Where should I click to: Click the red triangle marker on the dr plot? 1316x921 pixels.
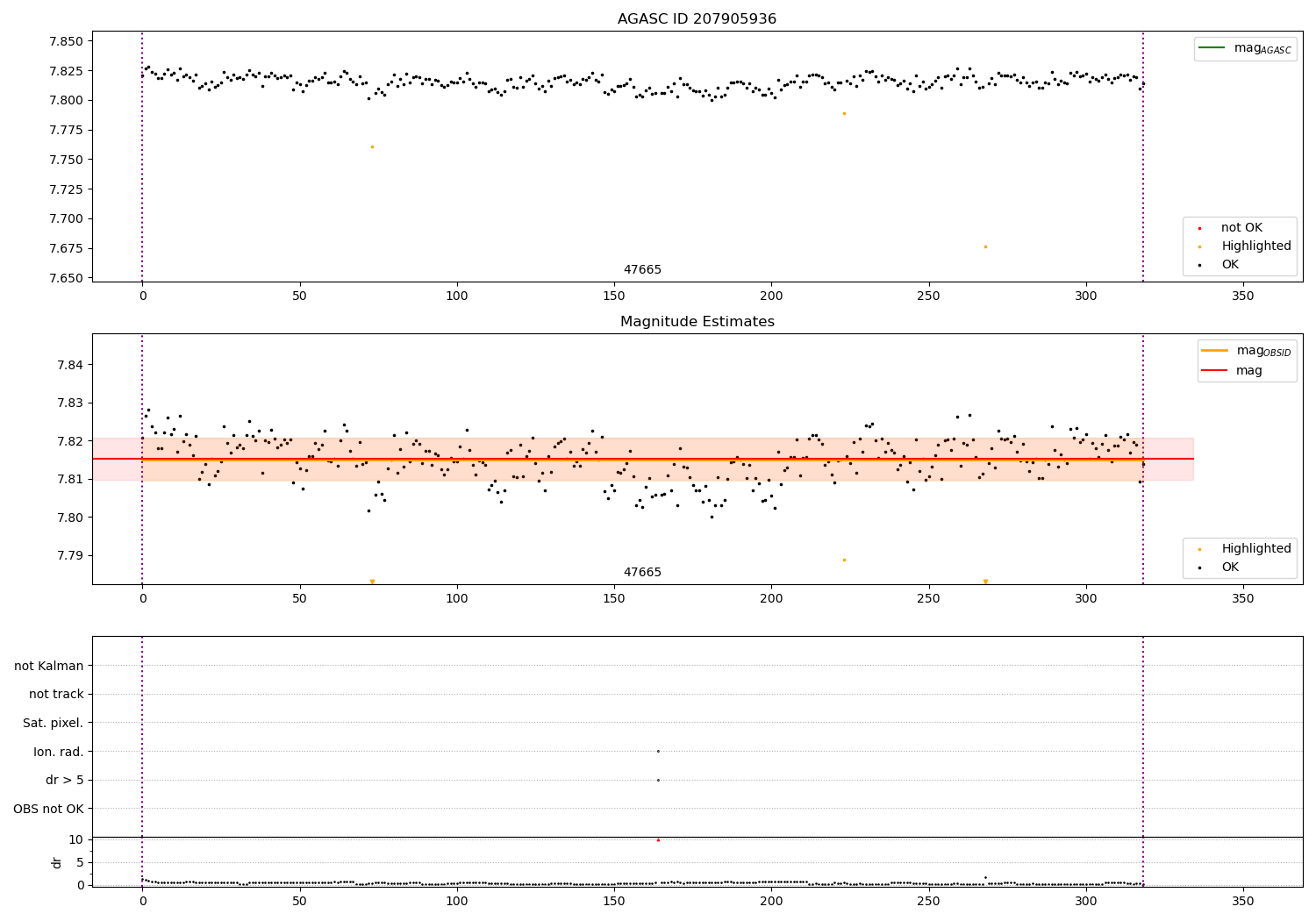tap(658, 839)
